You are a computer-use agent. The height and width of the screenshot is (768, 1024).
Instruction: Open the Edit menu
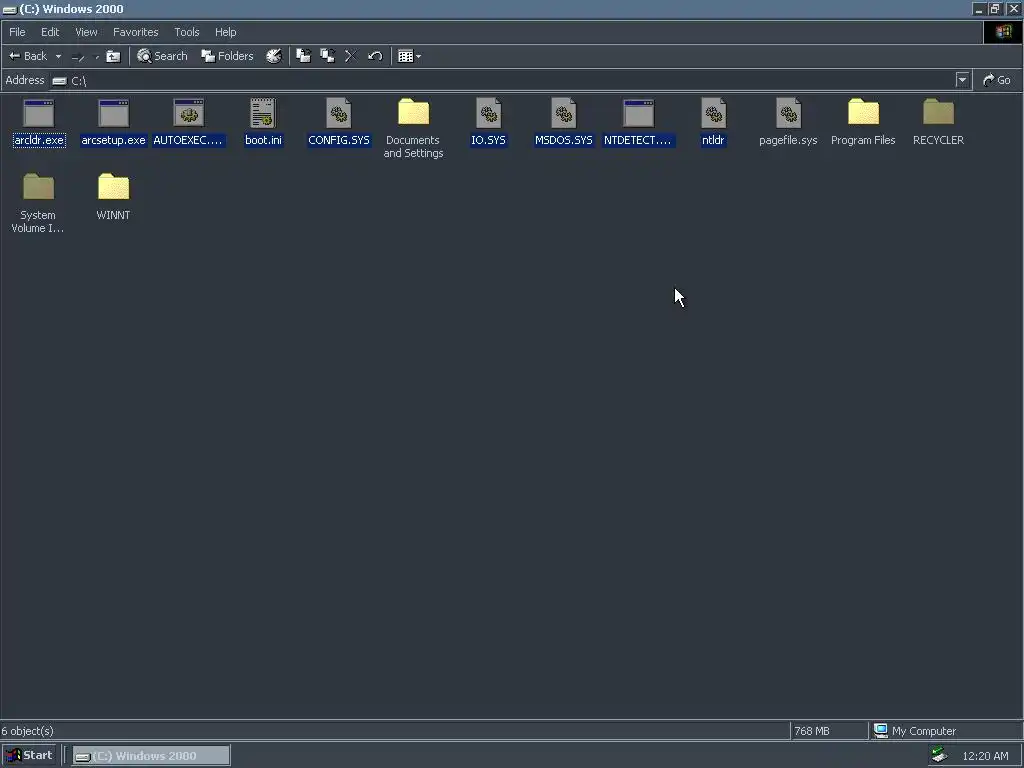(x=50, y=32)
